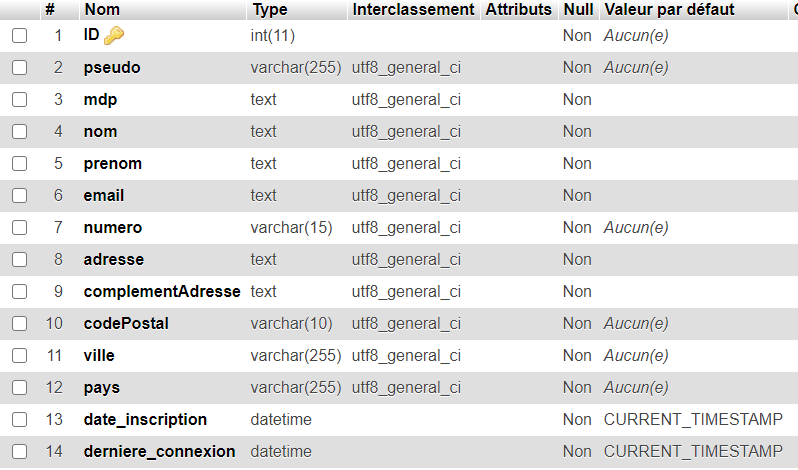The height and width of the screenshot is (470, 798).
Task: Check the derniere_connexion row checkbox
Action: pyautogui.click(x=19, y=452)
